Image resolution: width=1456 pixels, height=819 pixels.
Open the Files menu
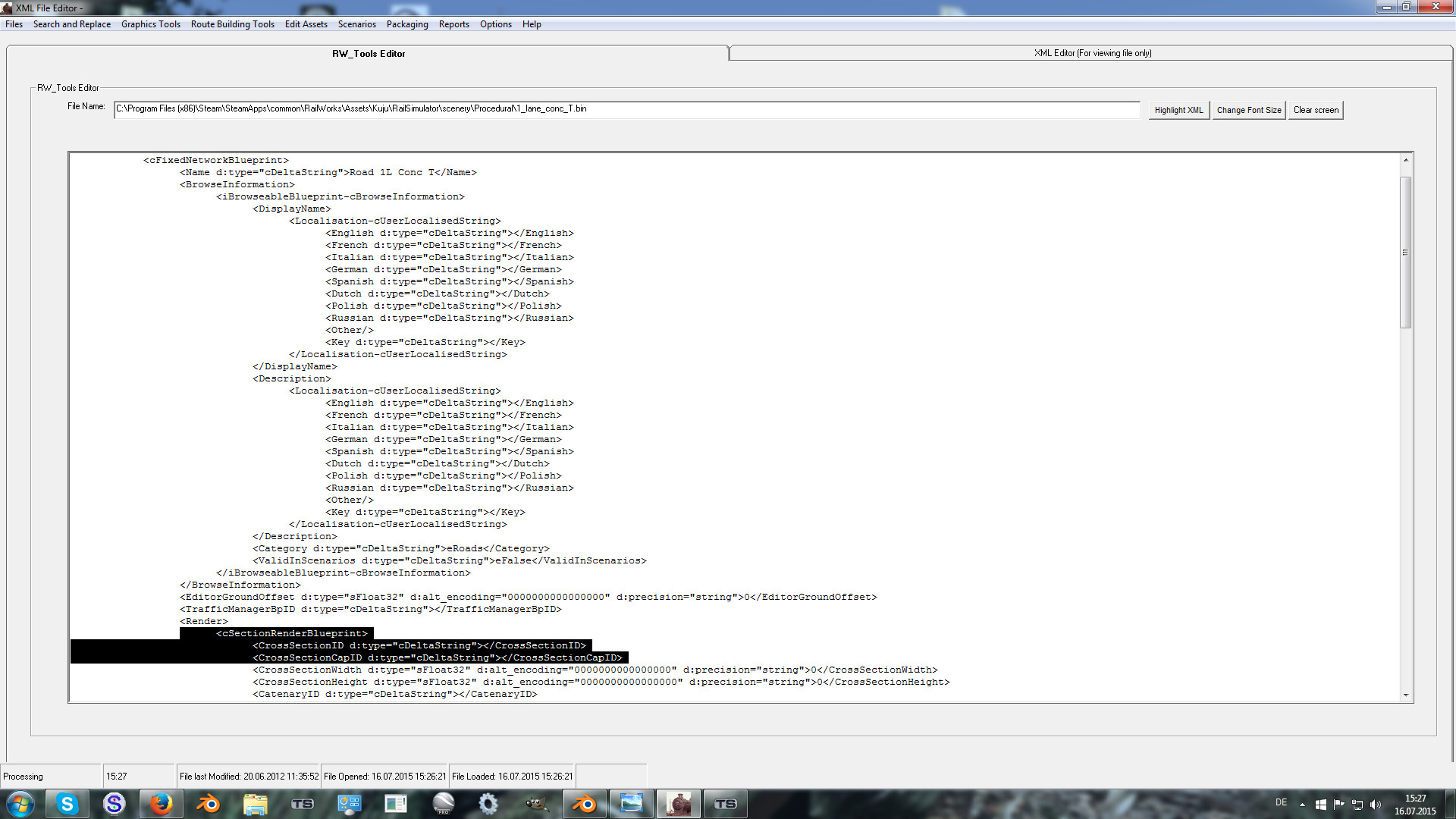[x=14, y=24]
